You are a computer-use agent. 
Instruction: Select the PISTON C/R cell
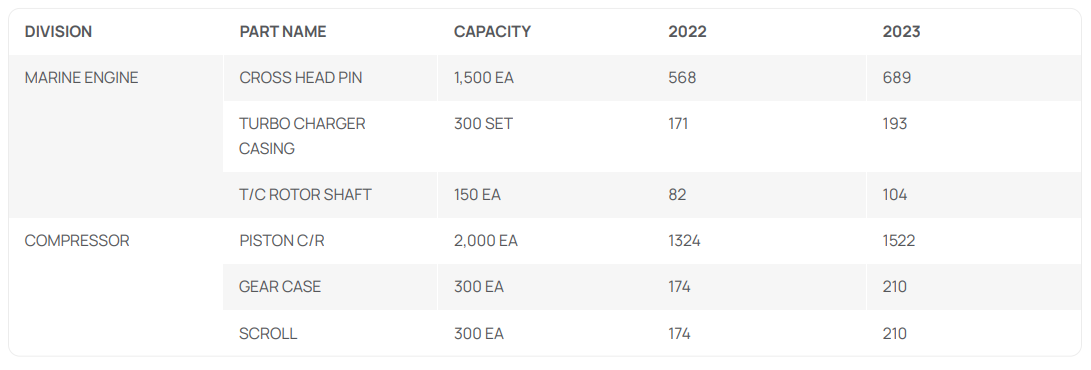330,241
